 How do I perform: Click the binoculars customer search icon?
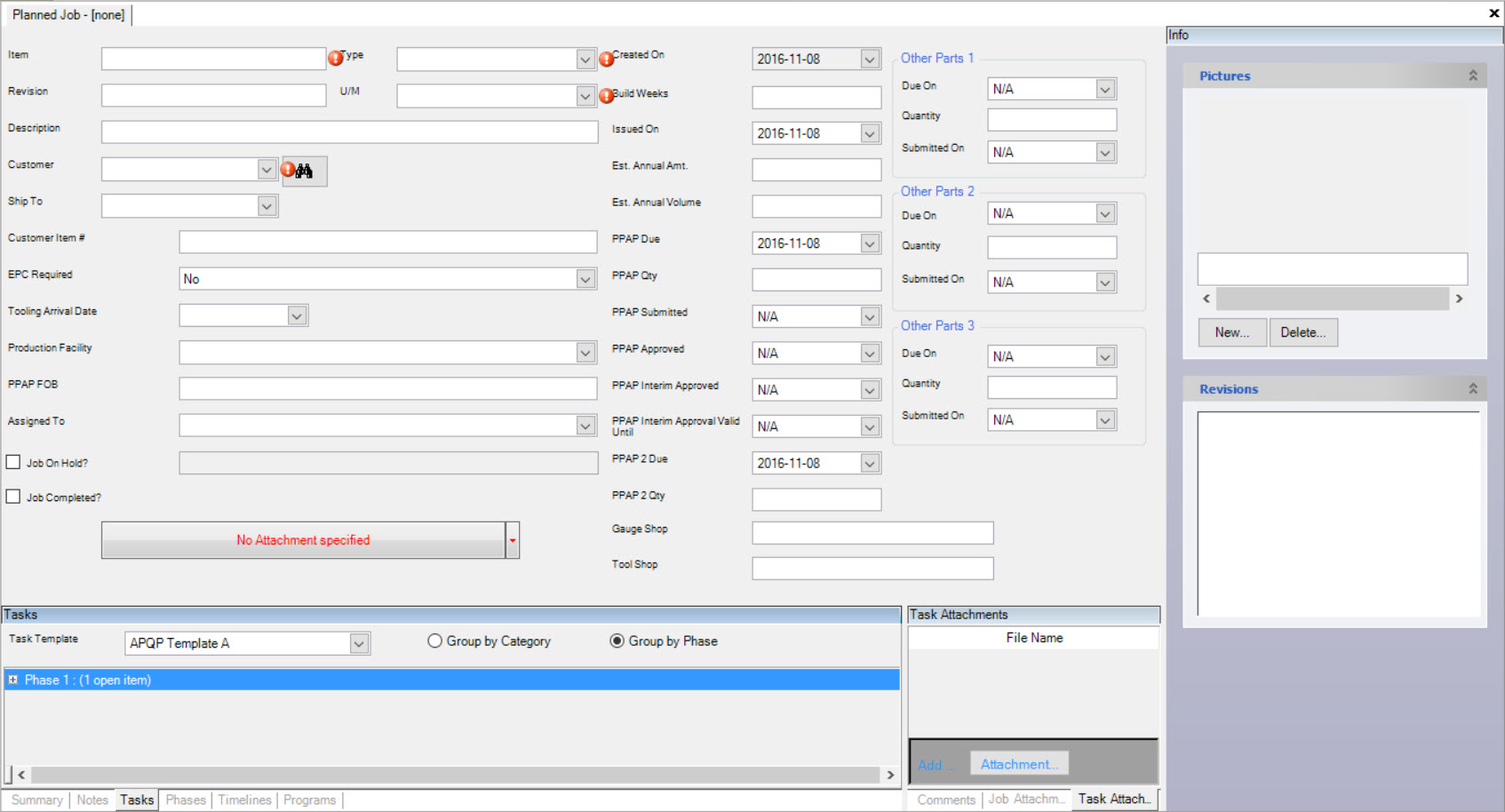coord(305,171)
